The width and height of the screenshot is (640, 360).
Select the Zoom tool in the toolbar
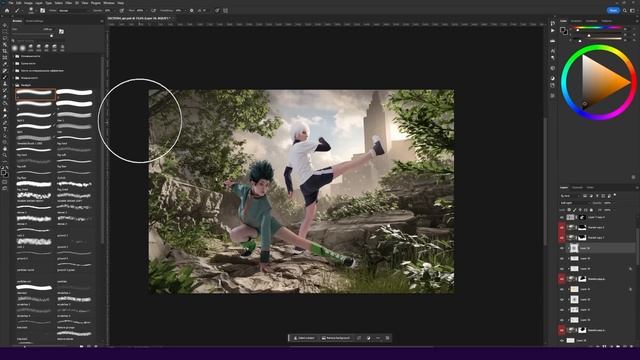click(5, 155)
